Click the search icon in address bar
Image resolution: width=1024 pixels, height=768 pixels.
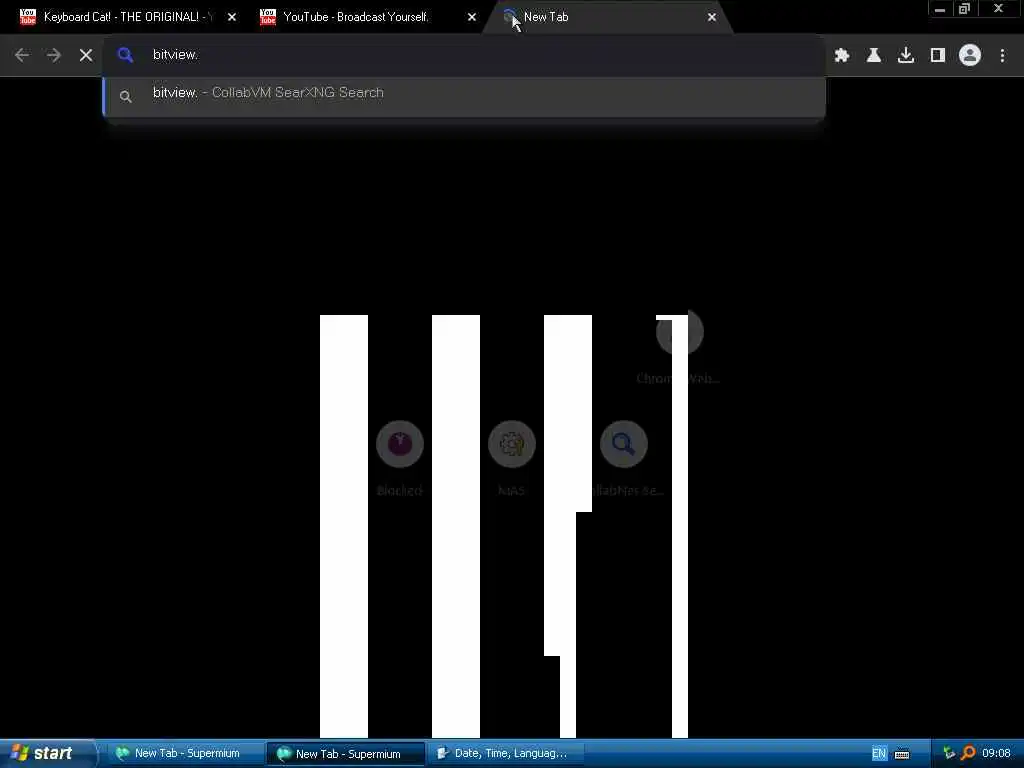click(x=125, y=55)
